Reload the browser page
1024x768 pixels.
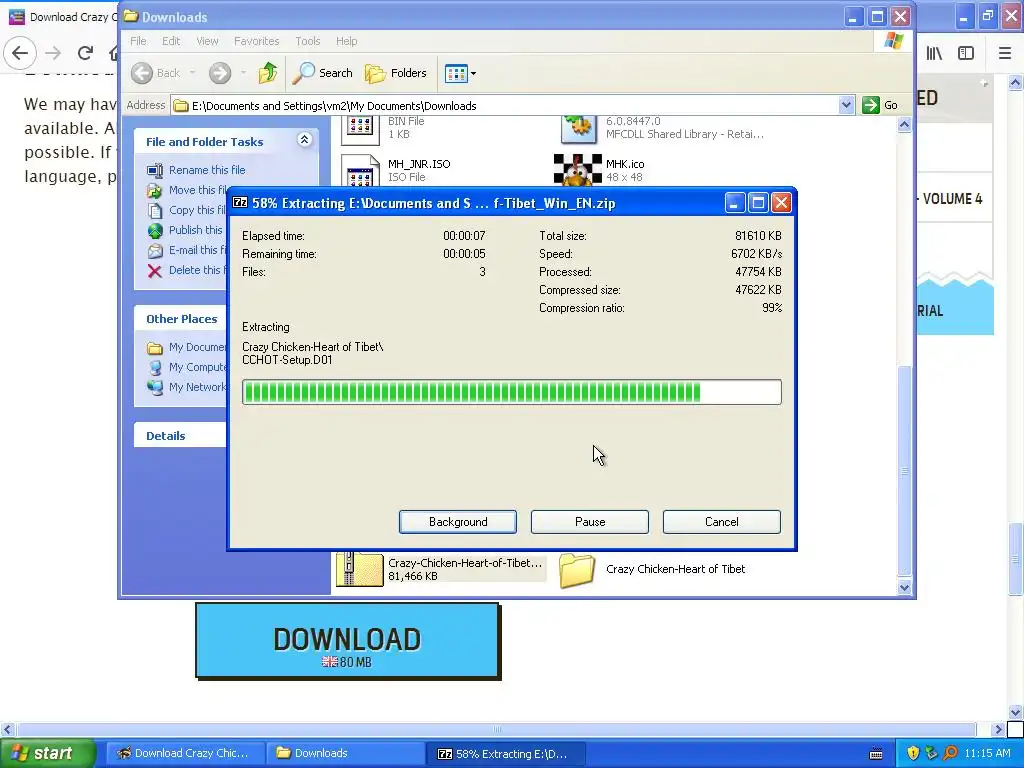[x=85, y=53]
